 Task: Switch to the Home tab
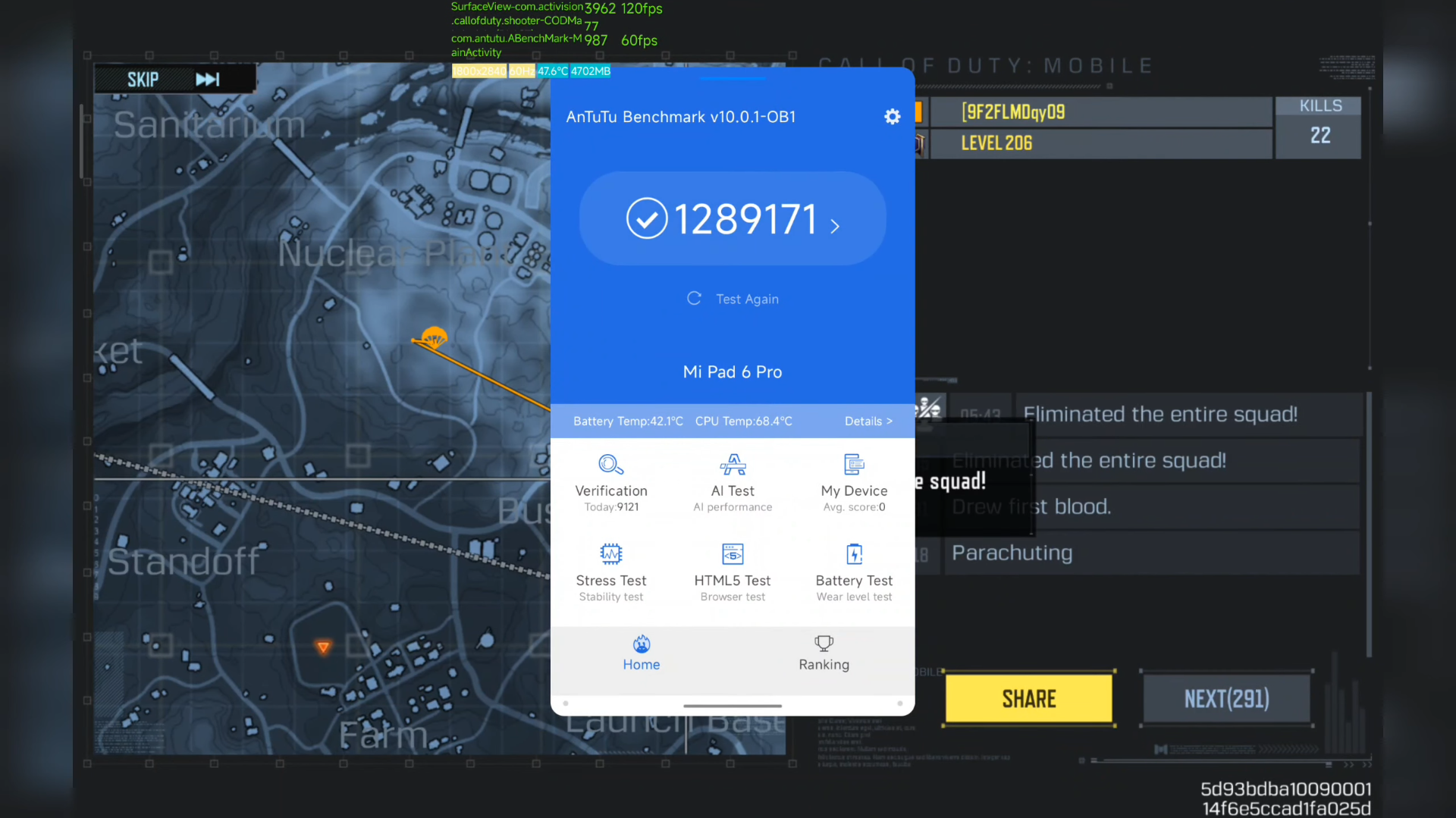642,653
